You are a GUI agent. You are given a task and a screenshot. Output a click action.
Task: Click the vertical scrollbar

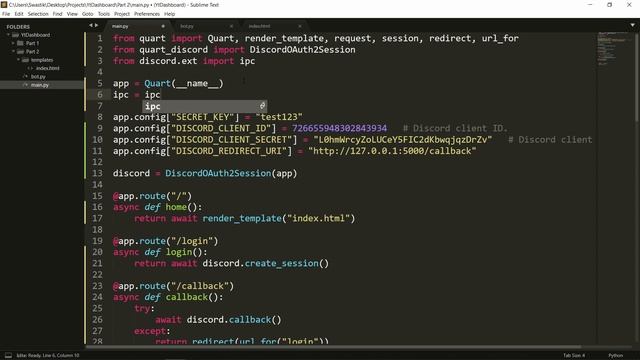pyautogui.click(x=637, y=77)
